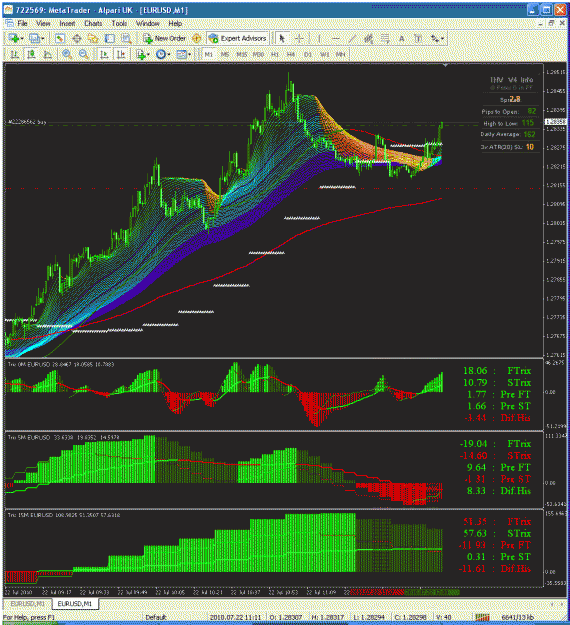This screenshot has width=570, height=625.
Task: Open the Help menu
Action: pos(175,24)
